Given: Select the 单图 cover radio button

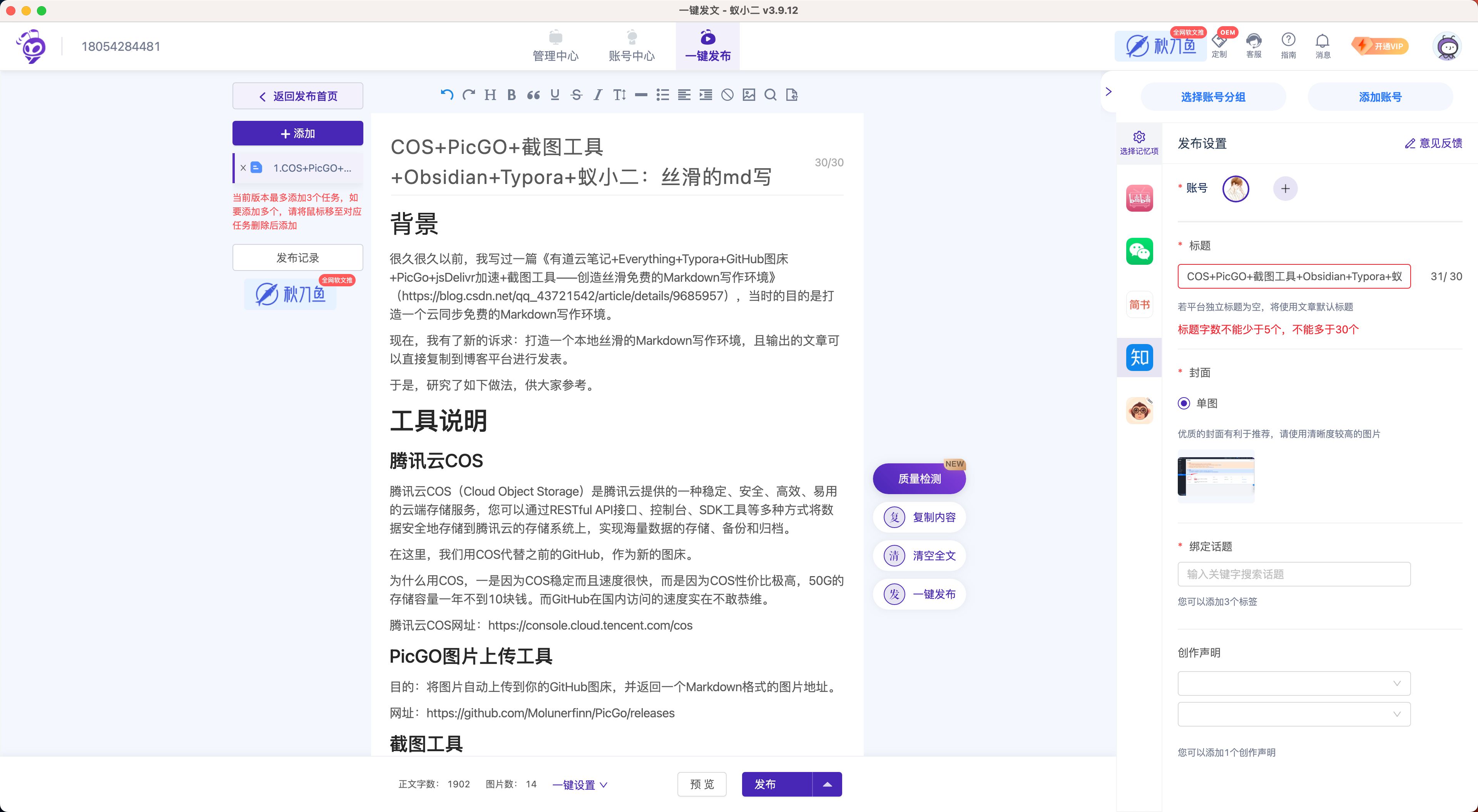Looking at the screenshot, I should (x=1184, y=403).
